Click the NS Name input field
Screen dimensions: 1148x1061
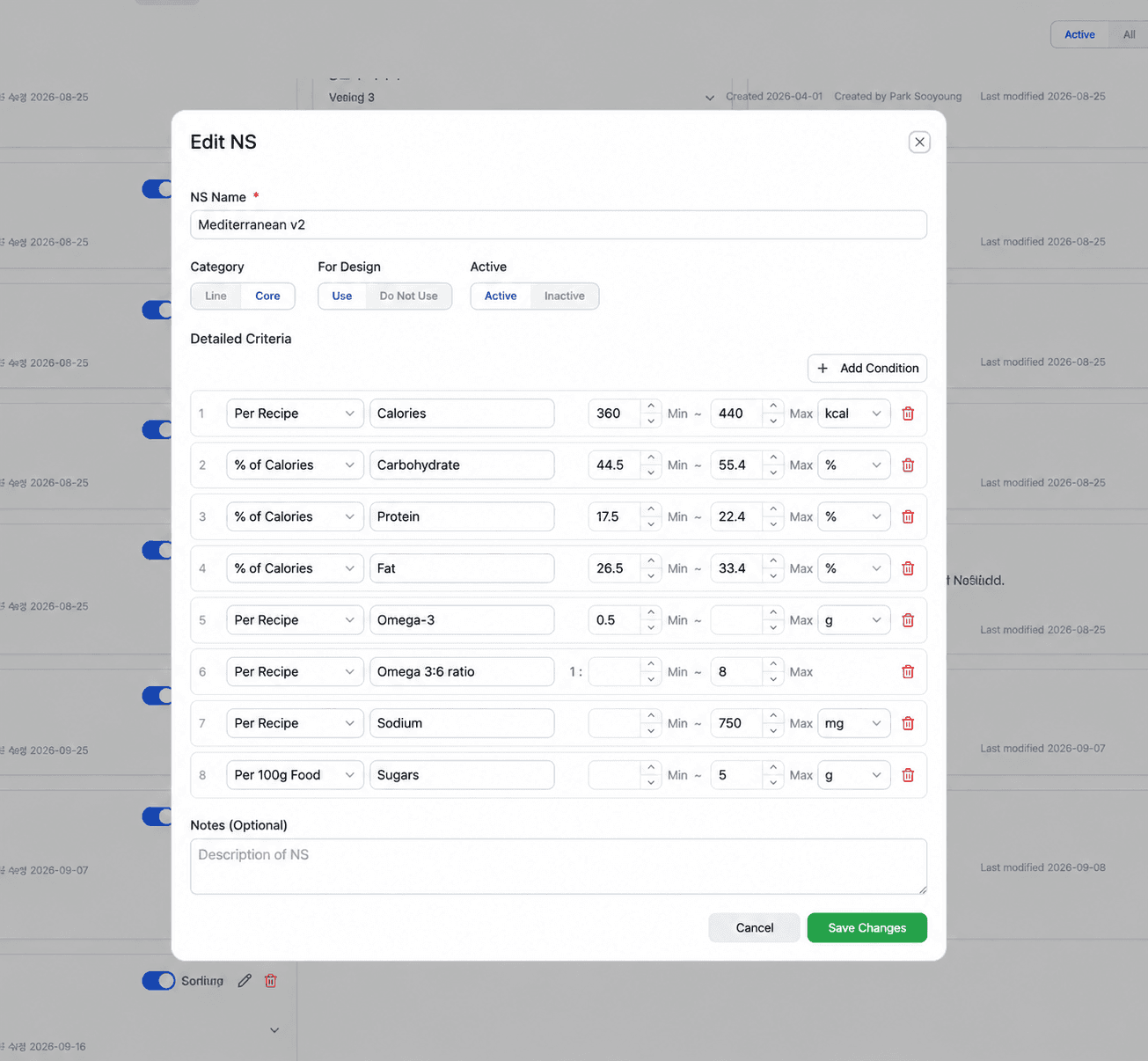tap(559, 224)
